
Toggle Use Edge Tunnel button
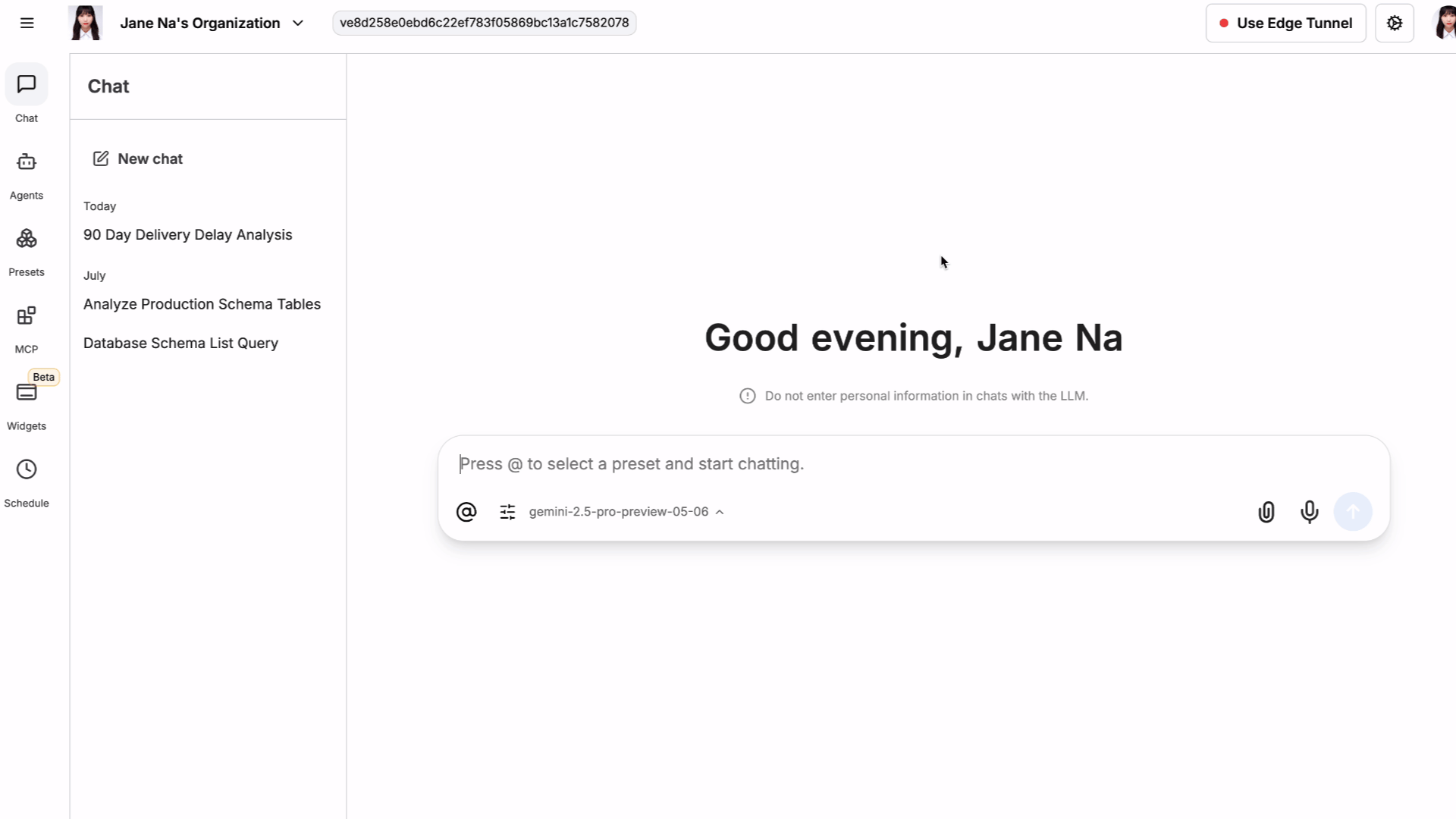(1285, 23)
